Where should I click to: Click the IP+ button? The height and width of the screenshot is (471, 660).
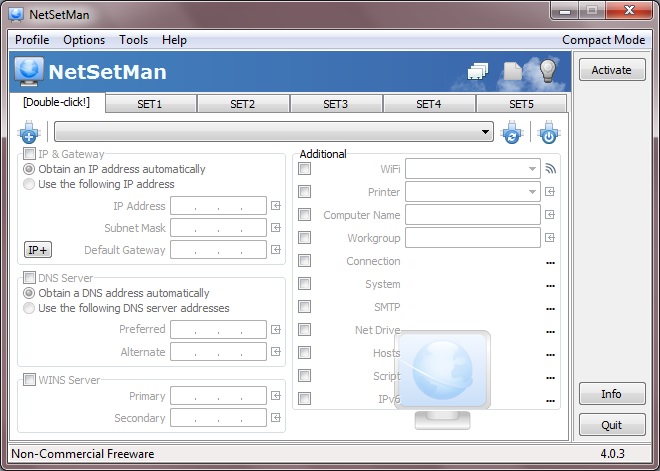pyautogui.click(x=38, y=250)
